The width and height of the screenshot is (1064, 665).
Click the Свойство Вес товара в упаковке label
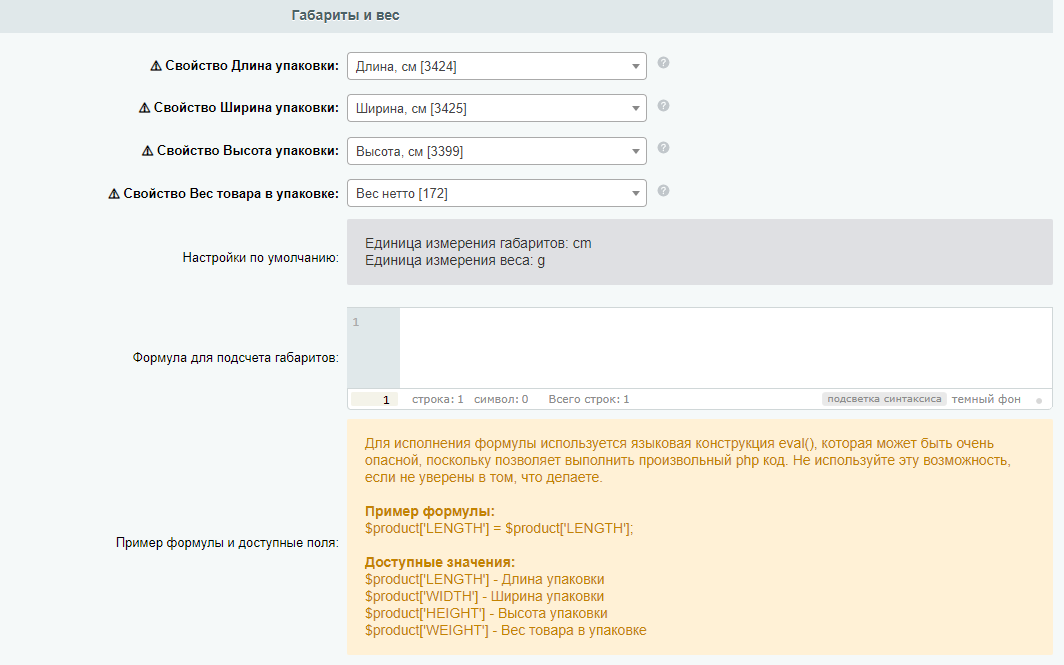coord(231,194)
